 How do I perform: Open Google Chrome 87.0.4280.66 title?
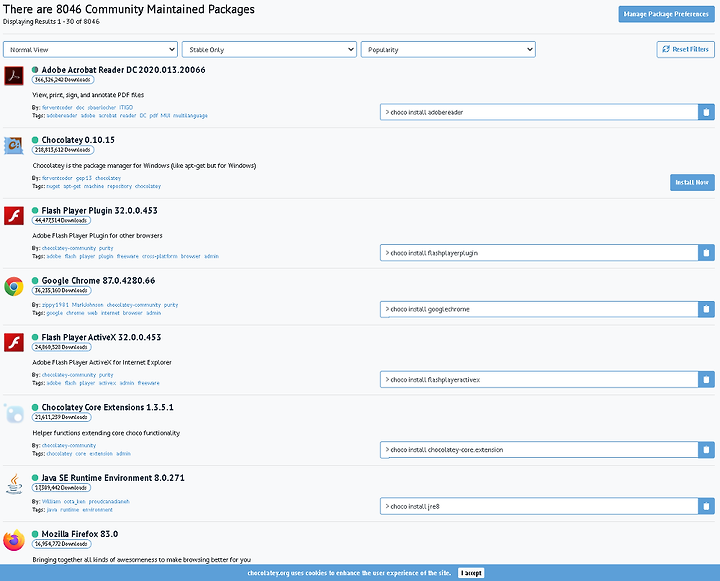click(x=98, y=280)
